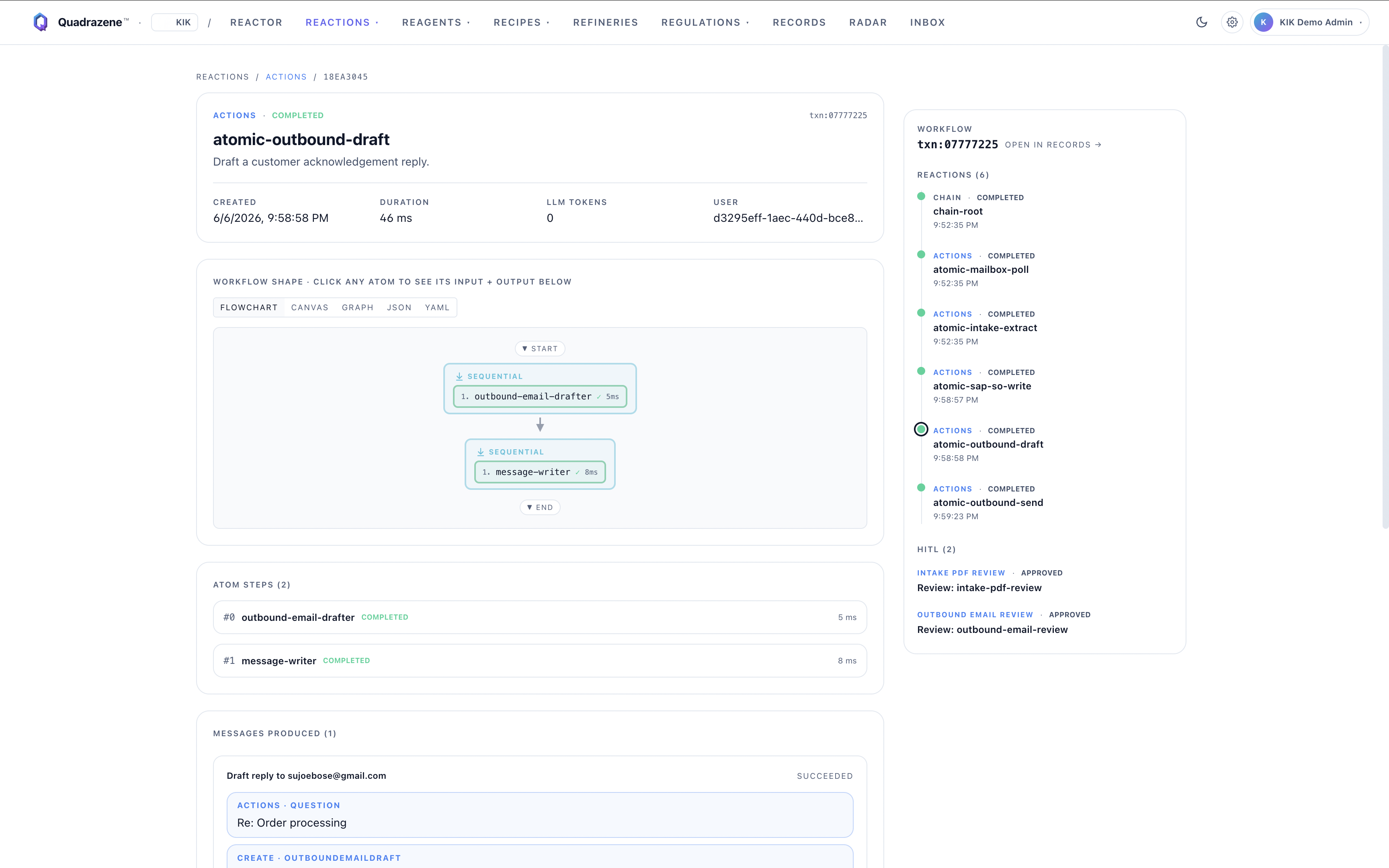Expand the outbound-email-drafter atom step row
This screenshot has height=868, width=1389.
539,617
